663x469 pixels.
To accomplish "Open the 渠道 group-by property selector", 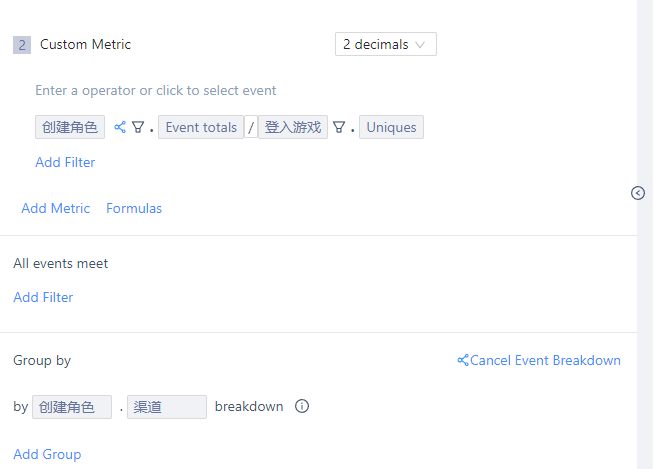I will (166, 407).
